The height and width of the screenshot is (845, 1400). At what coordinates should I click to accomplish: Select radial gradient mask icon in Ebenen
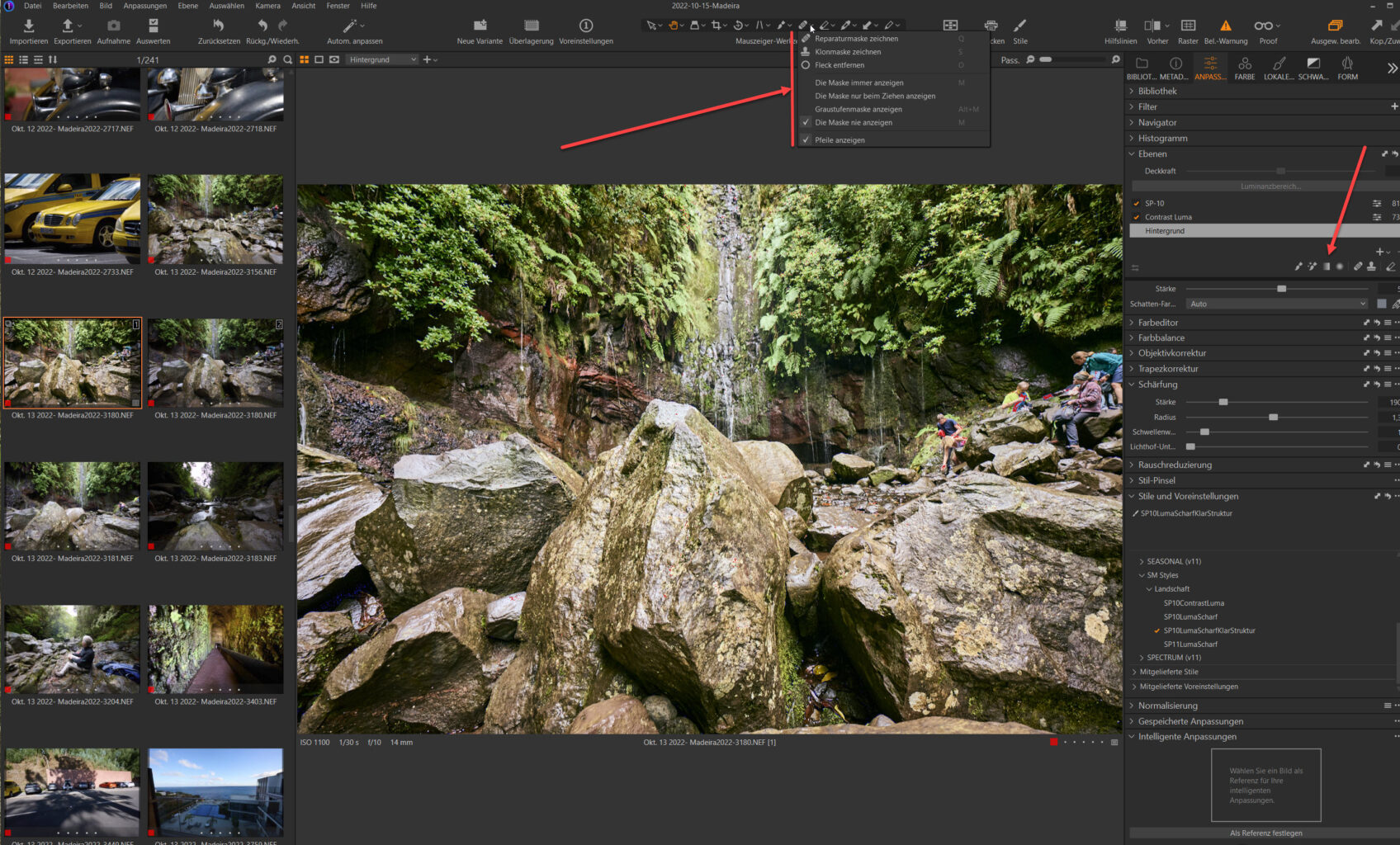coord(1340,266)
